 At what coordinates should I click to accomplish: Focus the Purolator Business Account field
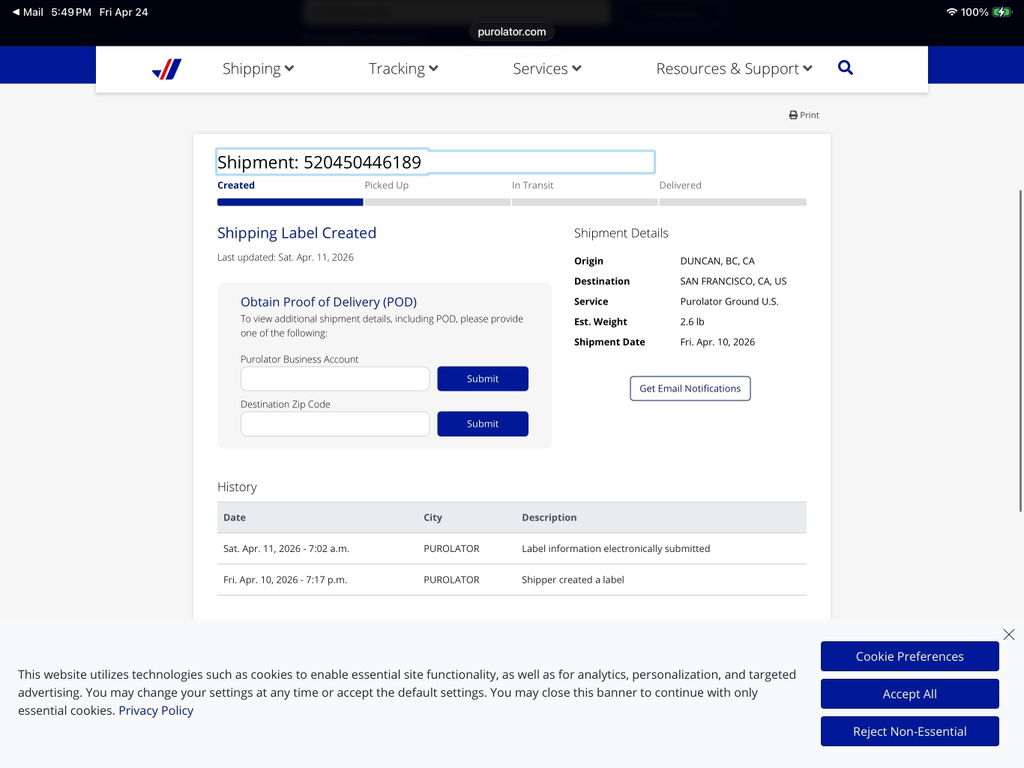(x=335, y=379)
